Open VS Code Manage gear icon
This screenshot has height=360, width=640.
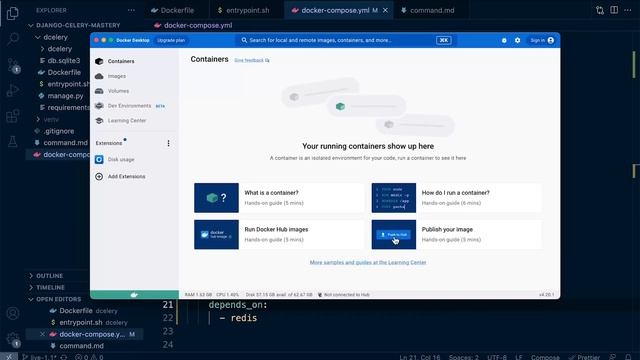[13, 339]
